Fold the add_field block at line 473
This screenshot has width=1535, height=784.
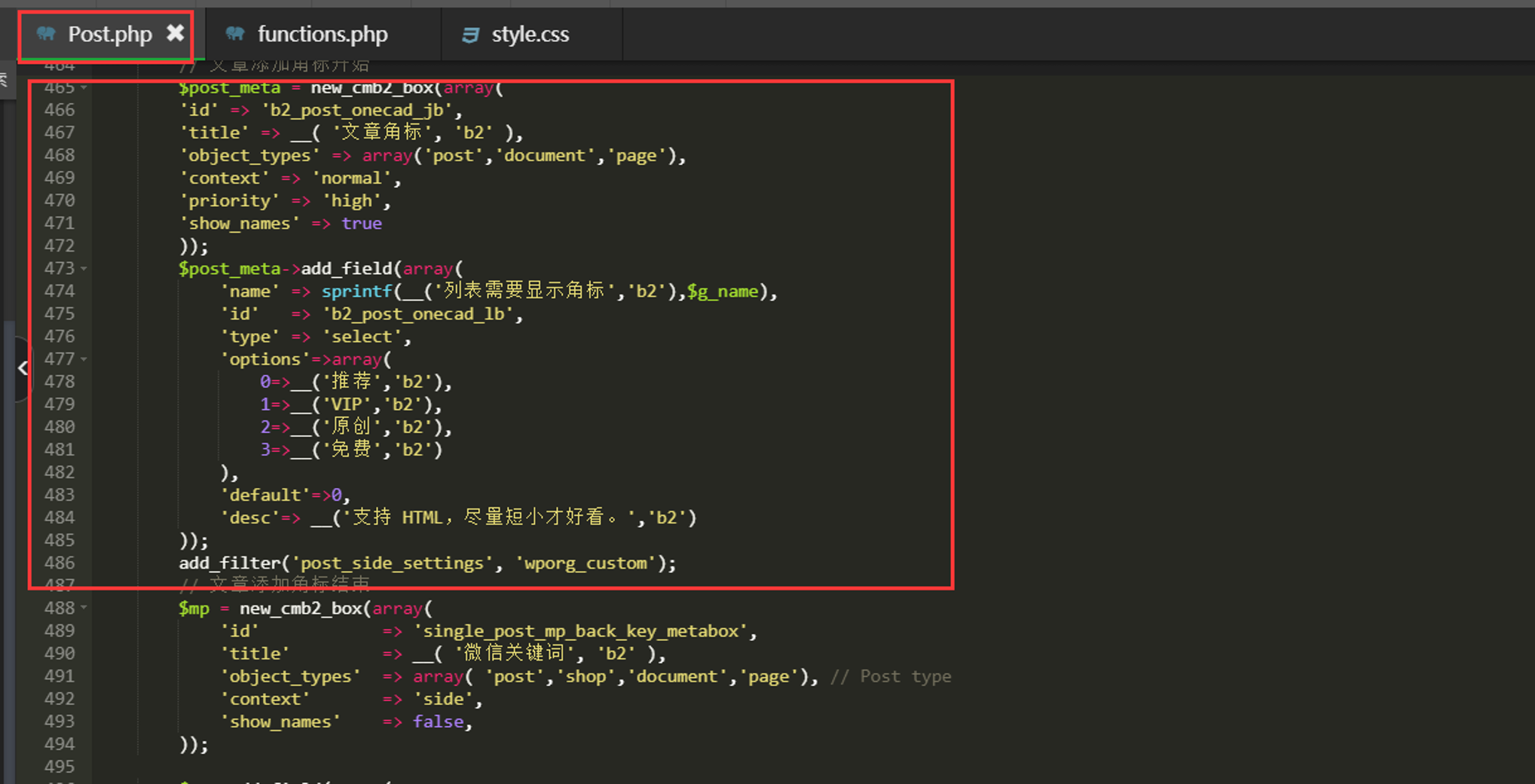[x=84, y=269]
